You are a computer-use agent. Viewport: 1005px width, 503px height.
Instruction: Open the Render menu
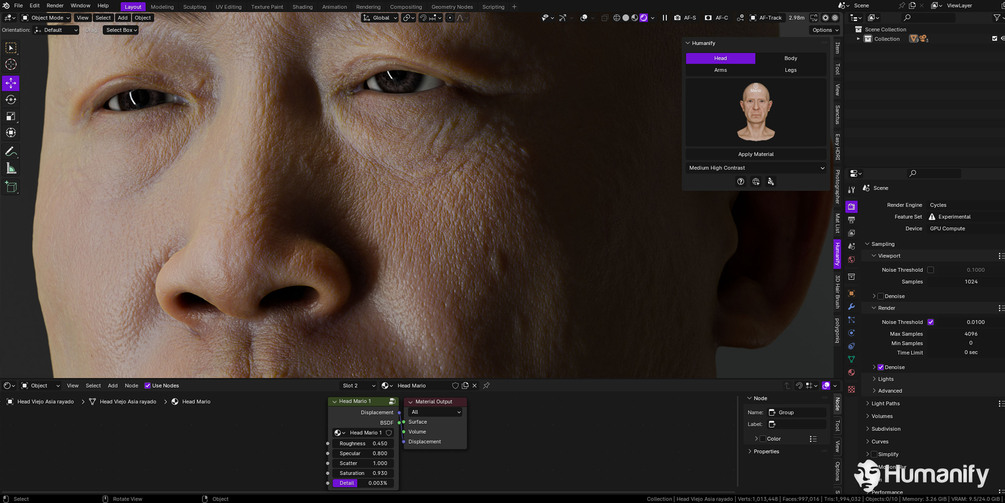(x=55, y=6)
